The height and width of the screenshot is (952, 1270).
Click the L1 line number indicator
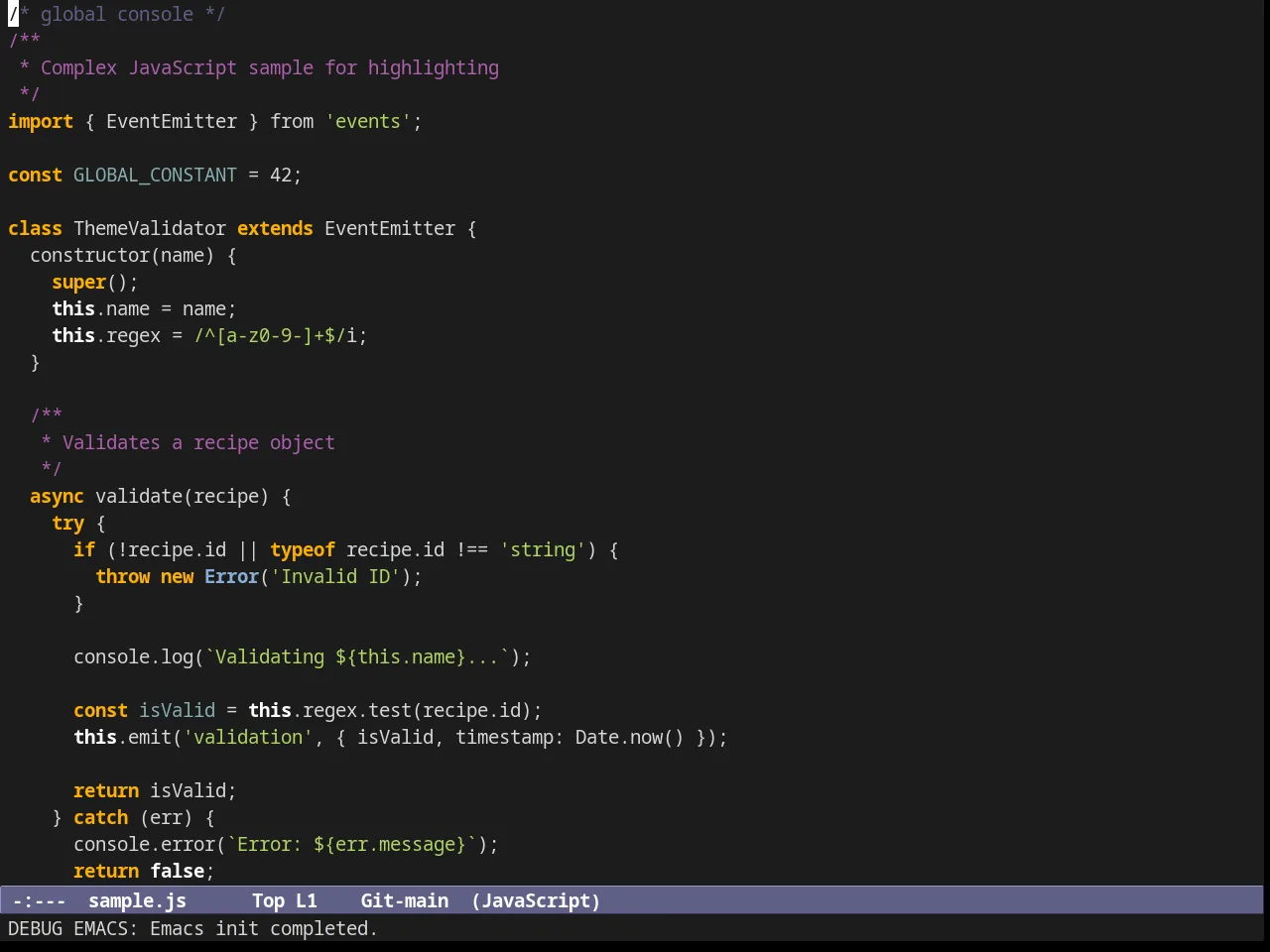(306, 900)
